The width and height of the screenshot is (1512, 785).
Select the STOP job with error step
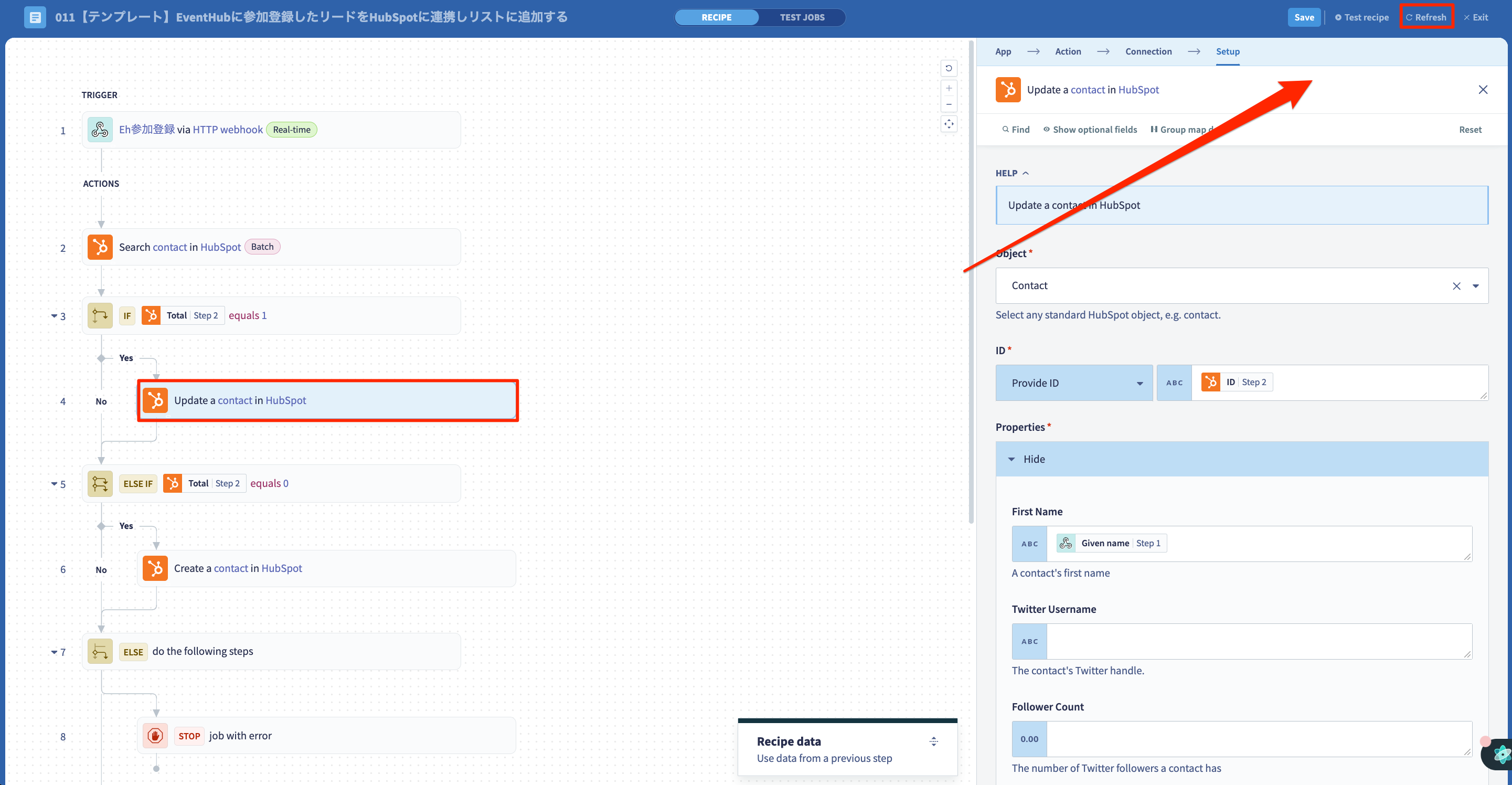pos(326,736)
